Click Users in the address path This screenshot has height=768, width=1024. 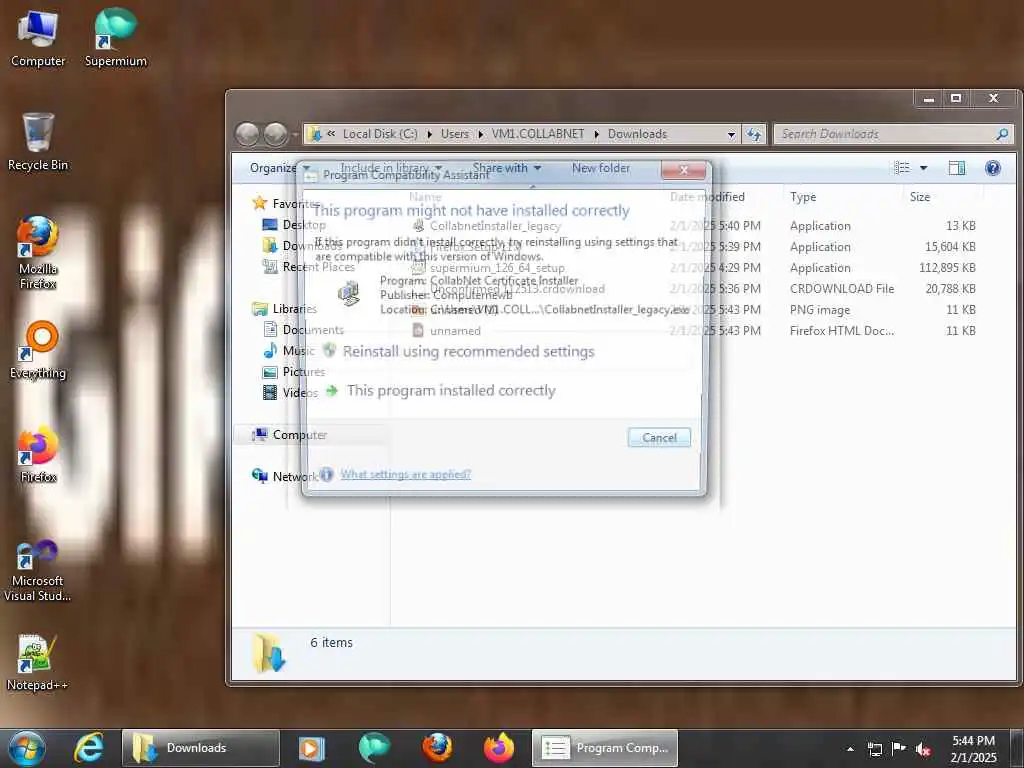pyautogui.click(x=455, y=134)
